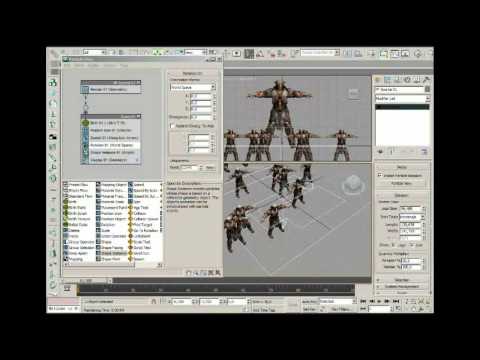480x360 pixels.
Task: Select the Shape Instance 01 operator
Action: tap(111, 152)
